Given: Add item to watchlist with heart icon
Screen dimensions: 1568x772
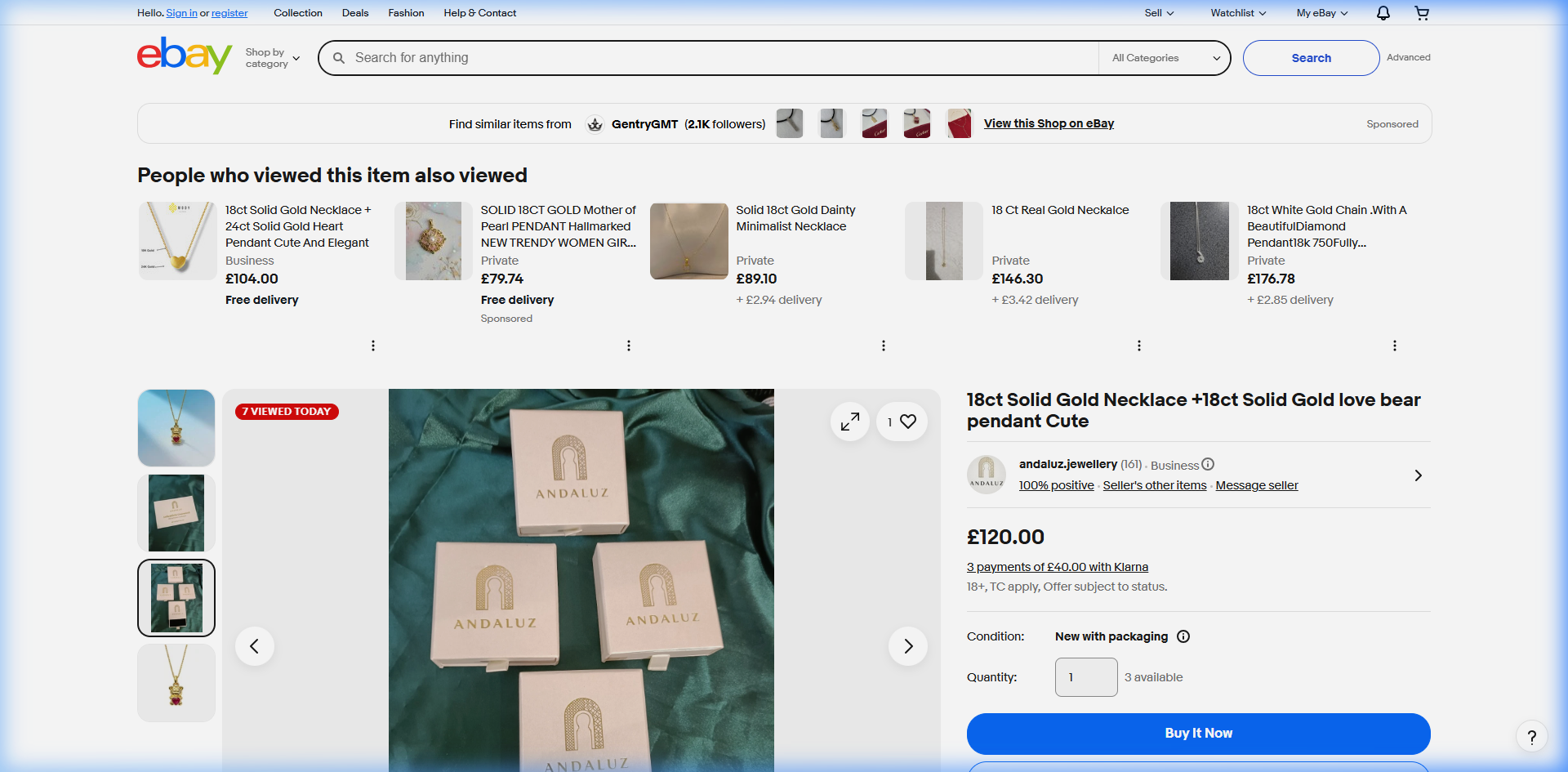Looking at the screenshot, I should point(907,422).
